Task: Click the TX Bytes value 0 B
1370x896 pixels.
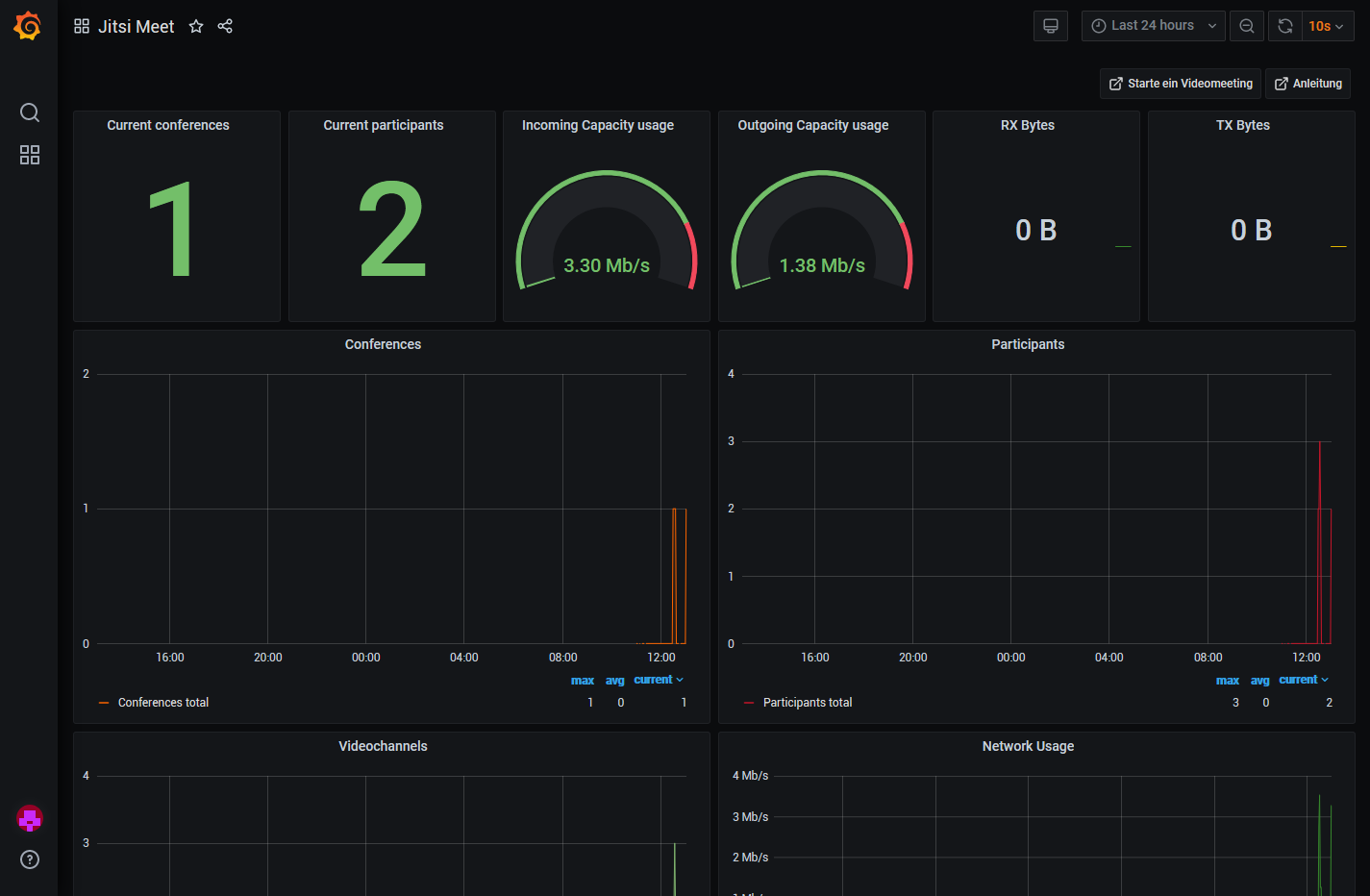Action: [x=1252, y=231]
